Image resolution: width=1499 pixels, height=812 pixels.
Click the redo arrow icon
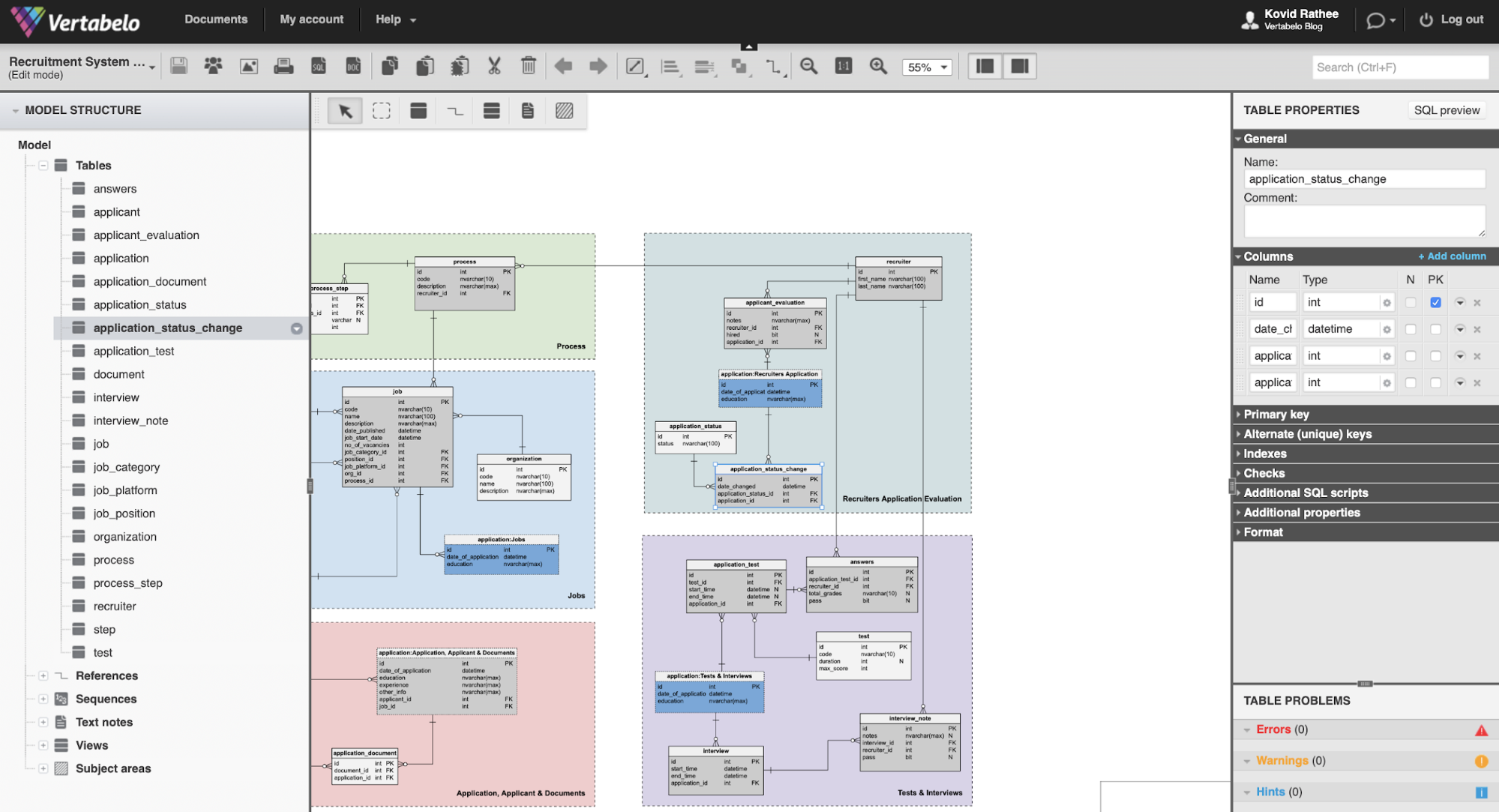[x=596, y=66]
